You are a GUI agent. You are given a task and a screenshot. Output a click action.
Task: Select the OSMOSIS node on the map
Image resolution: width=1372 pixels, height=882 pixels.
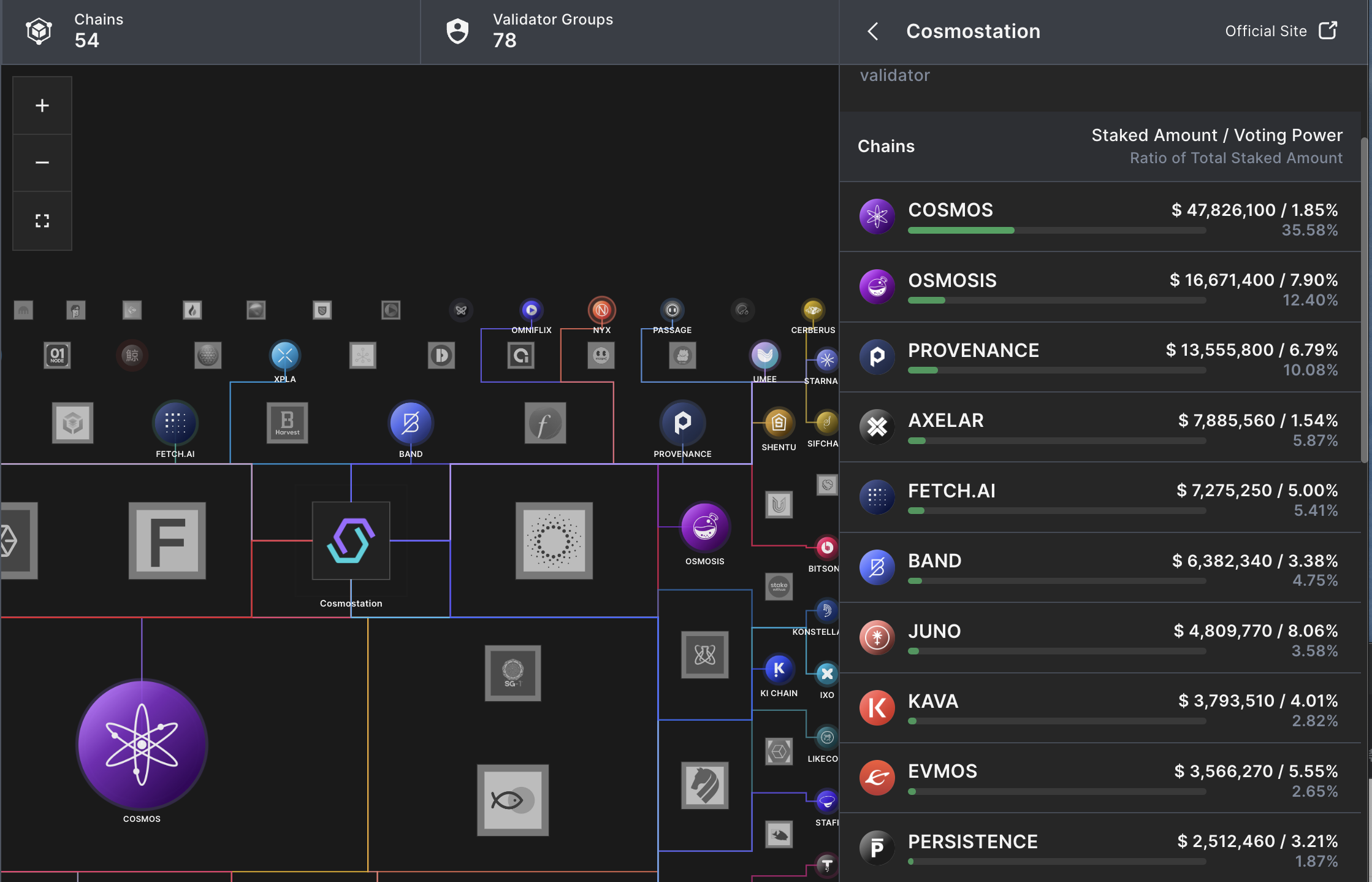click(704, 527)
